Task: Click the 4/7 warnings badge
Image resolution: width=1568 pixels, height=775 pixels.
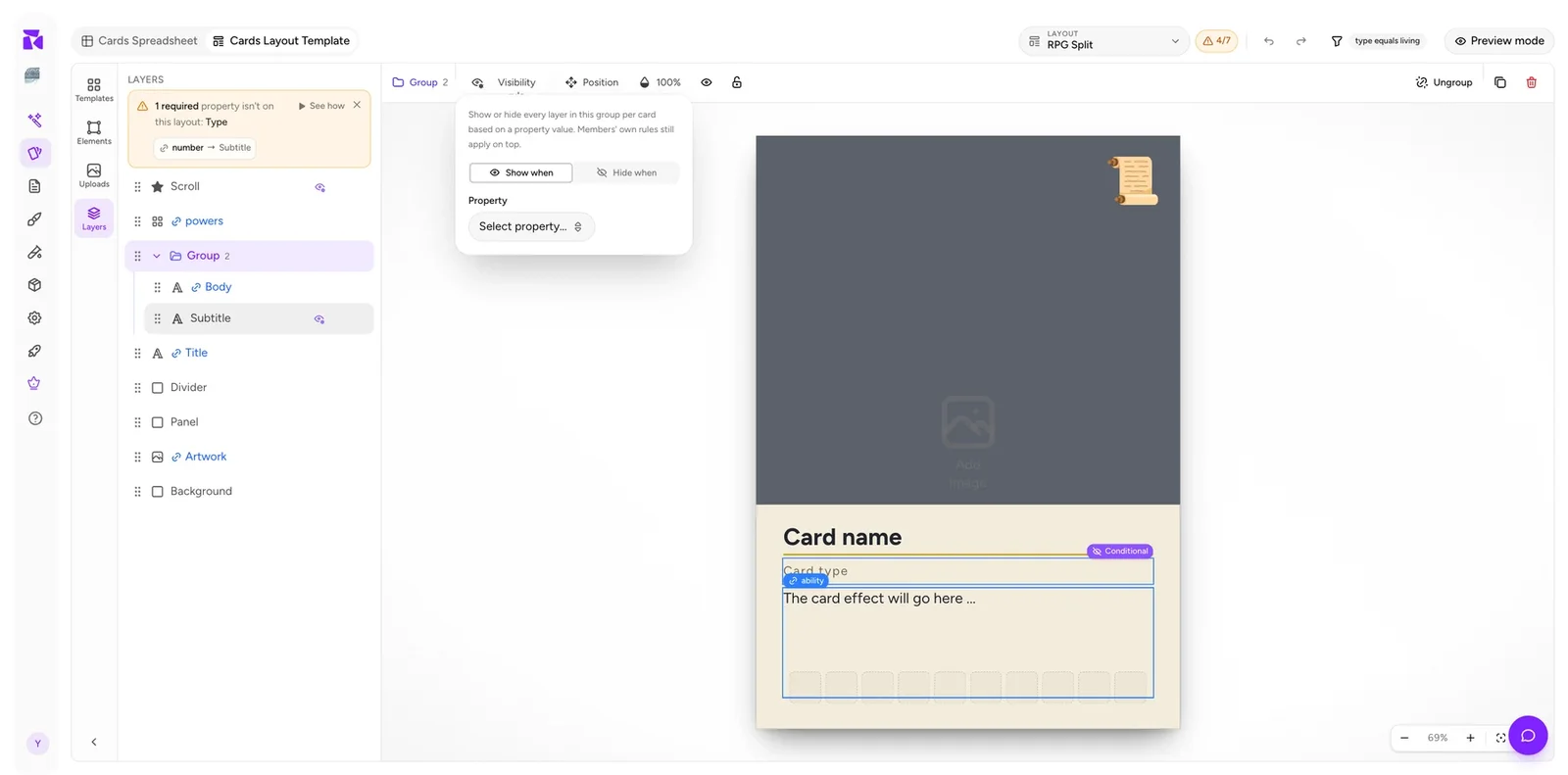Action: click(x=1216, y=41)
